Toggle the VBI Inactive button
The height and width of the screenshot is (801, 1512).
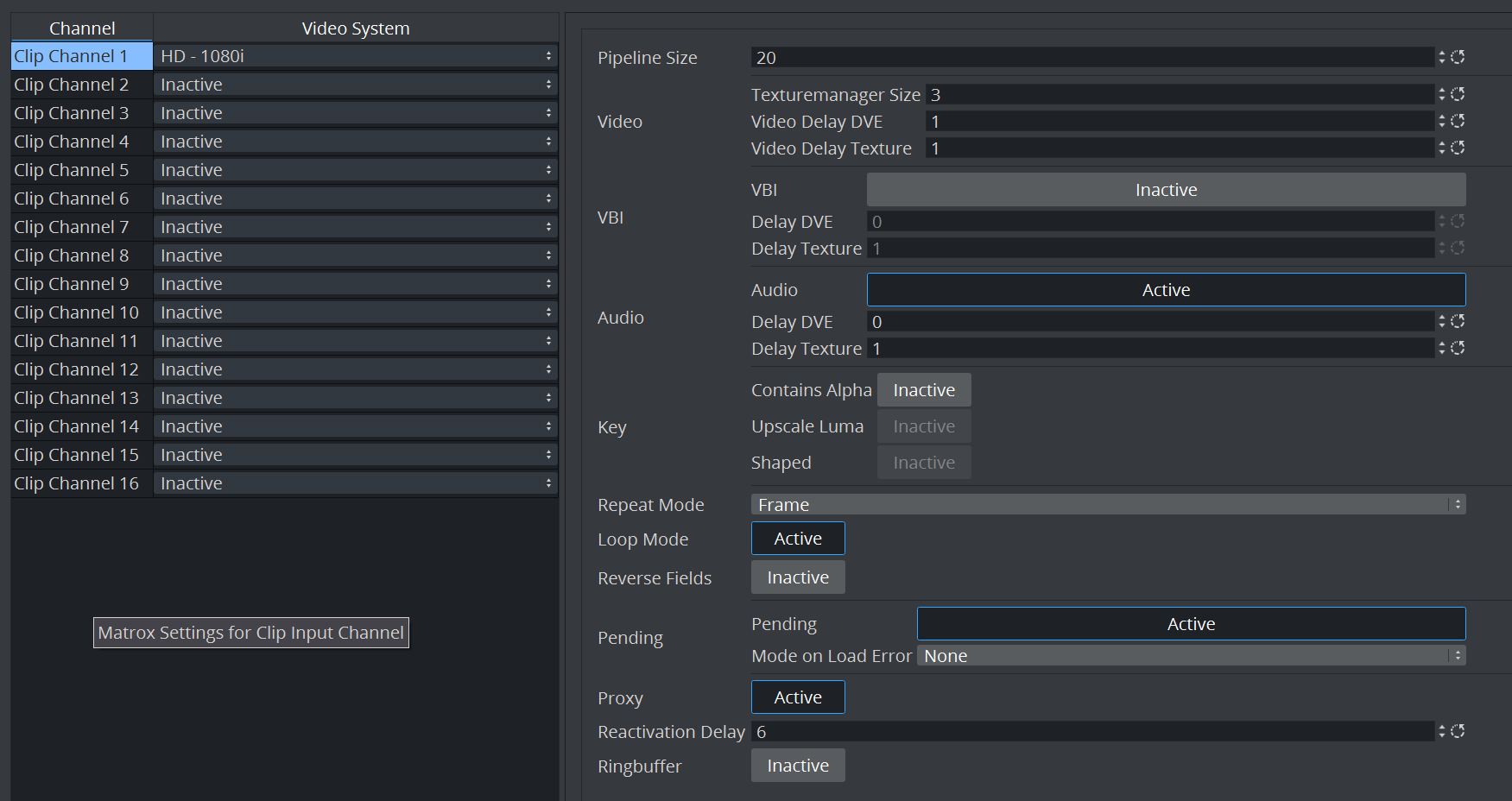click(x=1166, y=190)
